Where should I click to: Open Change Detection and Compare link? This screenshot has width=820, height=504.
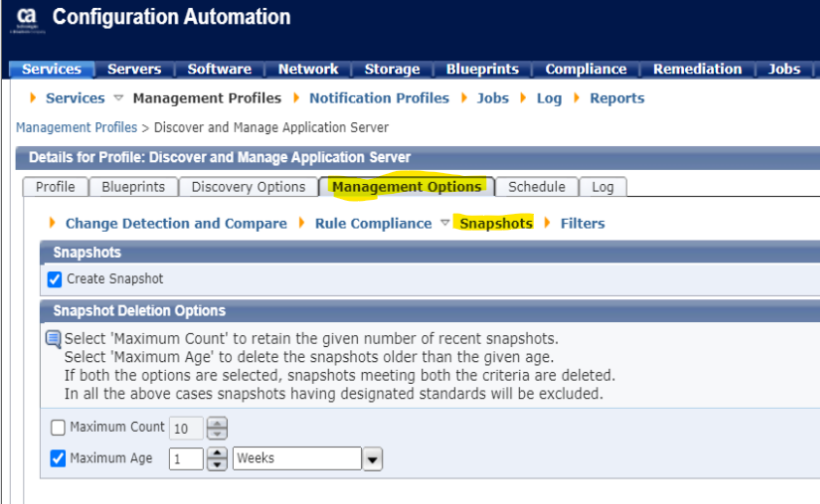pyautogui.click(x=176, y=224)
